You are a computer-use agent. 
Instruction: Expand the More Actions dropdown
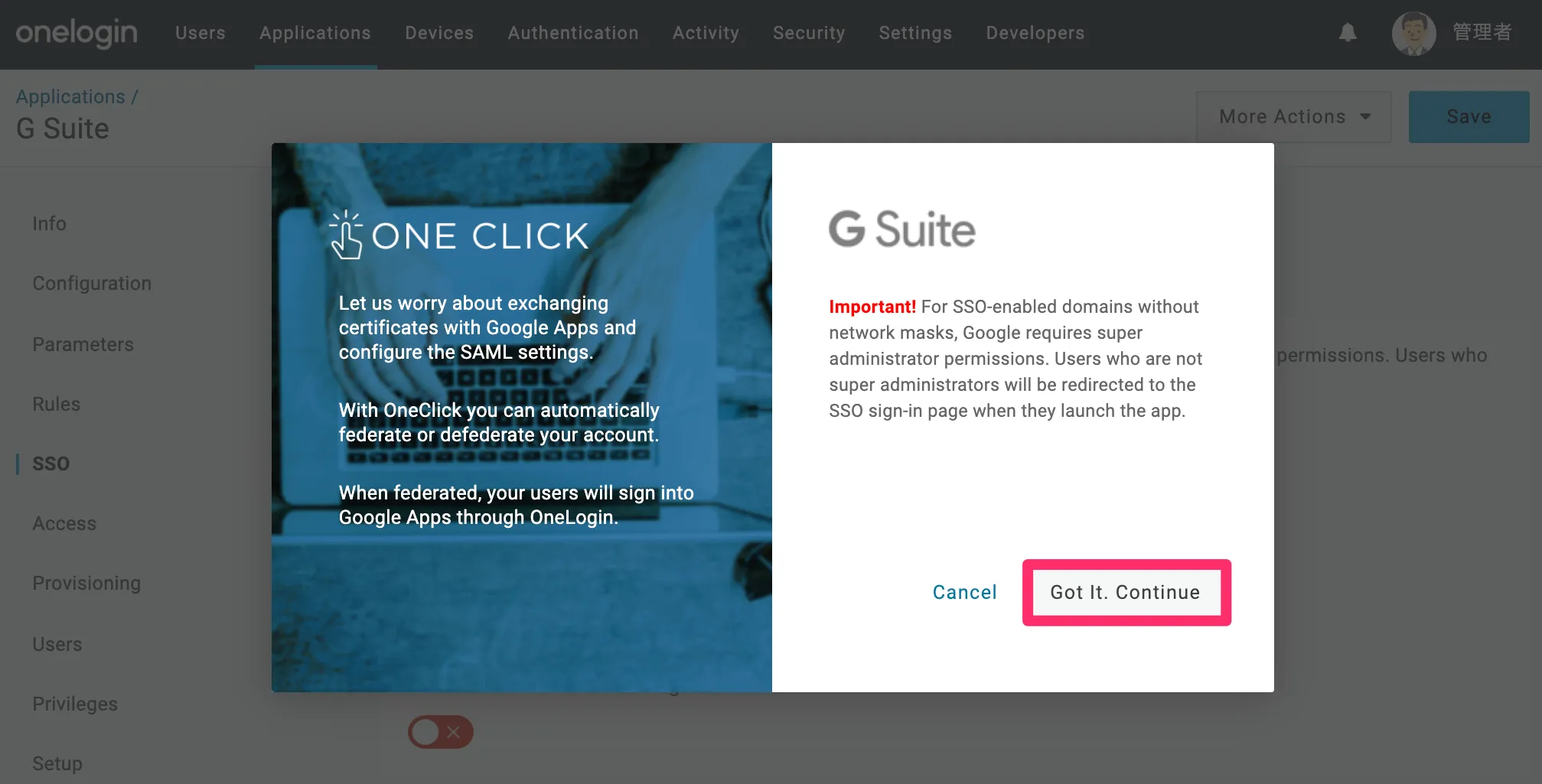[x=1294, y=117]
